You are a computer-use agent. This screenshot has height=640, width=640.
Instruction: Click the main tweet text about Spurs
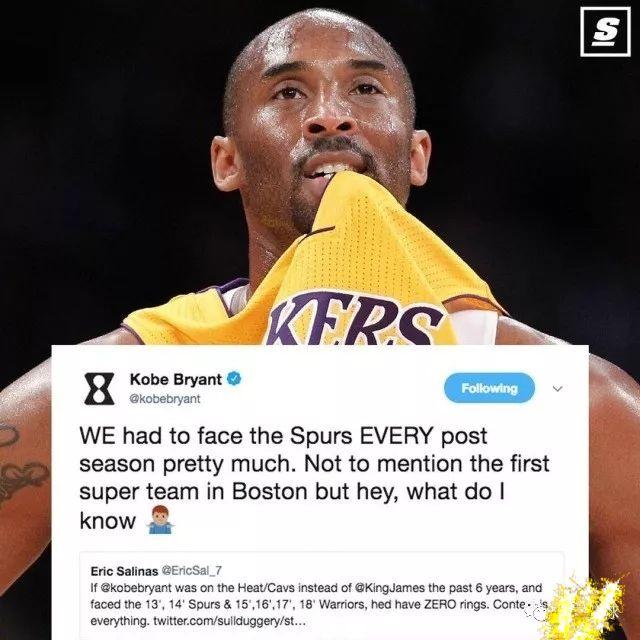click(314, 478)
